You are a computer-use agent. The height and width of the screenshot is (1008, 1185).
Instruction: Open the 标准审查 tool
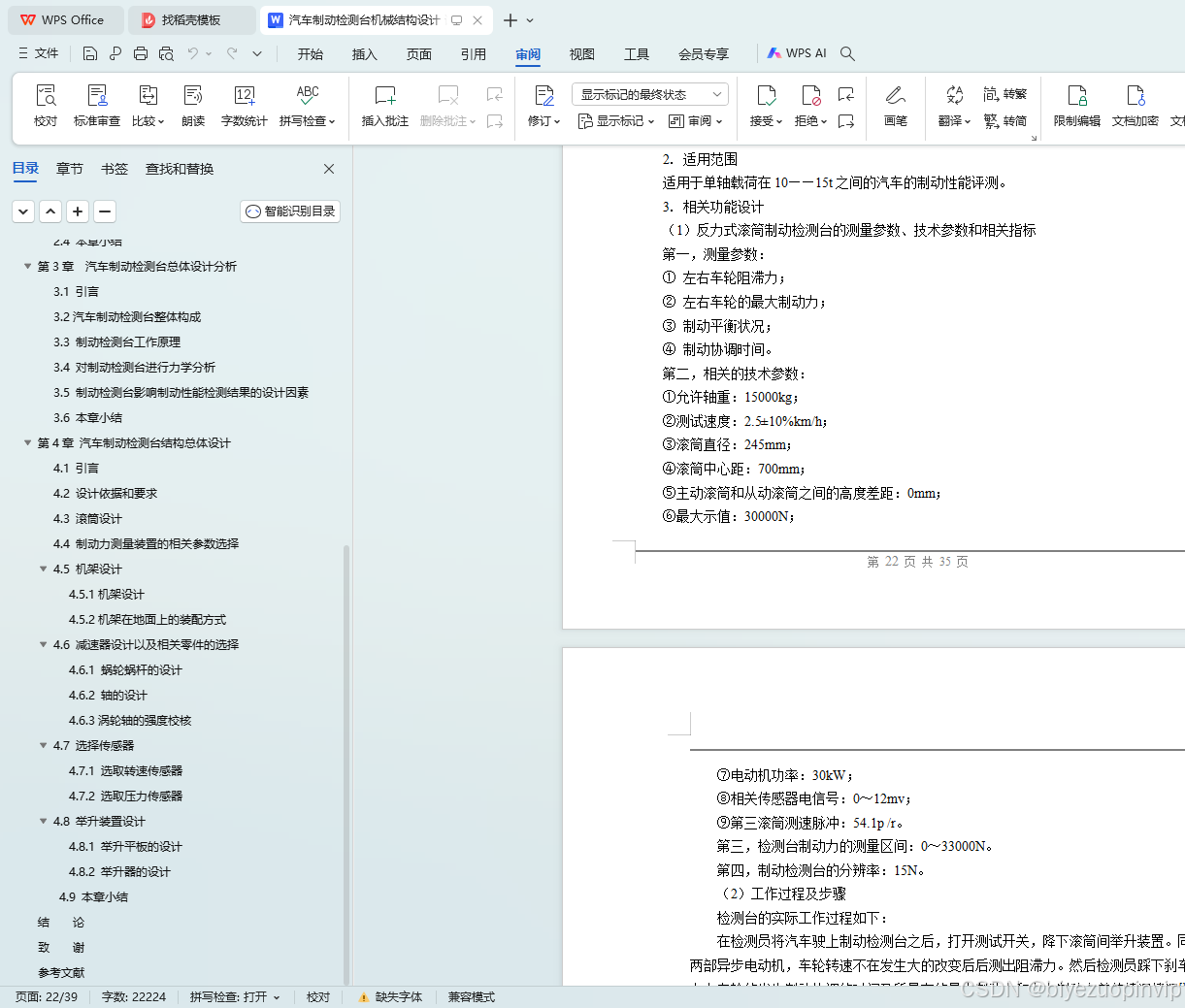(97, 106)
